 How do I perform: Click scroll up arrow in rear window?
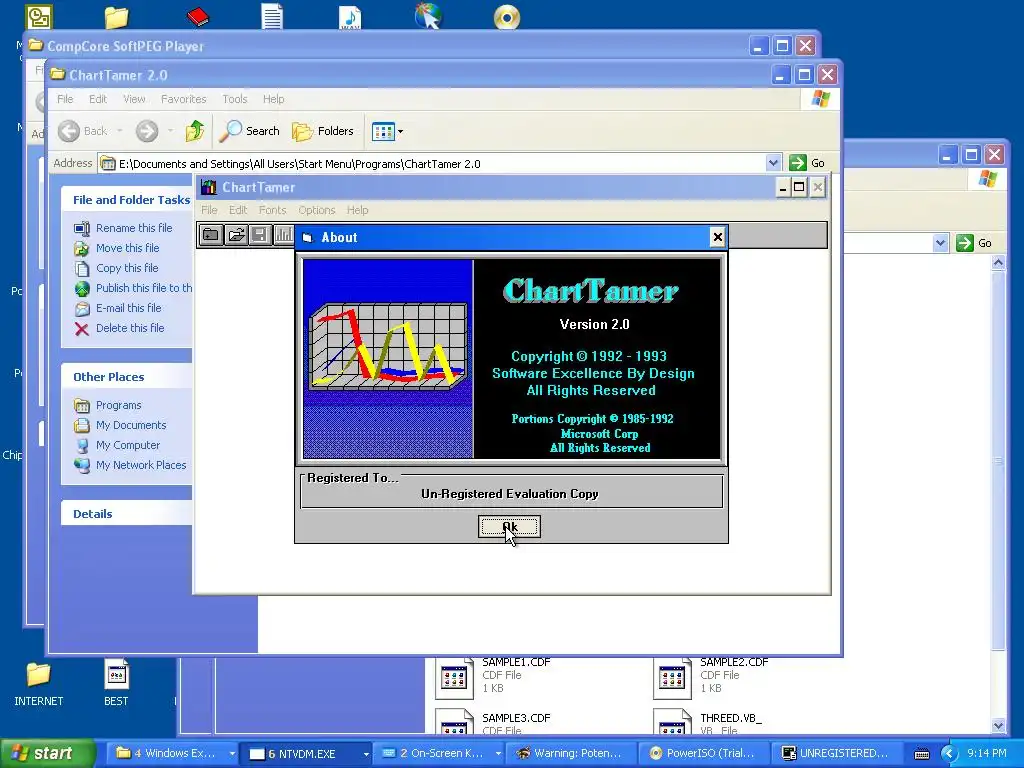[x=998, y=263]
